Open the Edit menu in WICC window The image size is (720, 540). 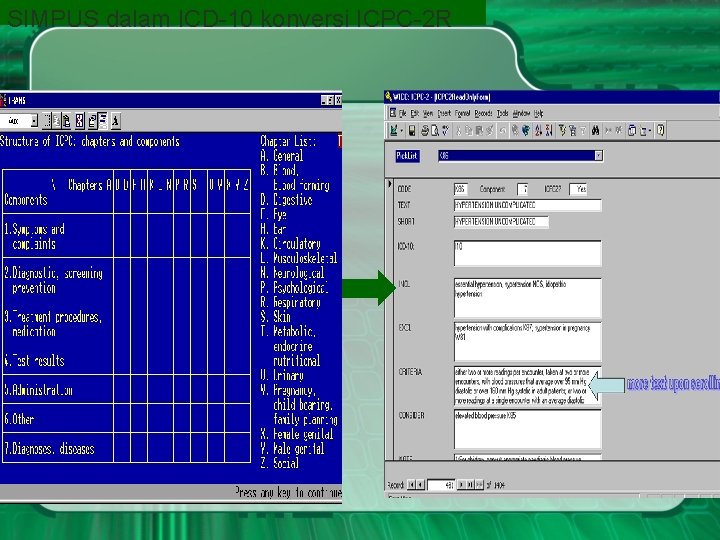pyautogui.click(x=415, y=113)
